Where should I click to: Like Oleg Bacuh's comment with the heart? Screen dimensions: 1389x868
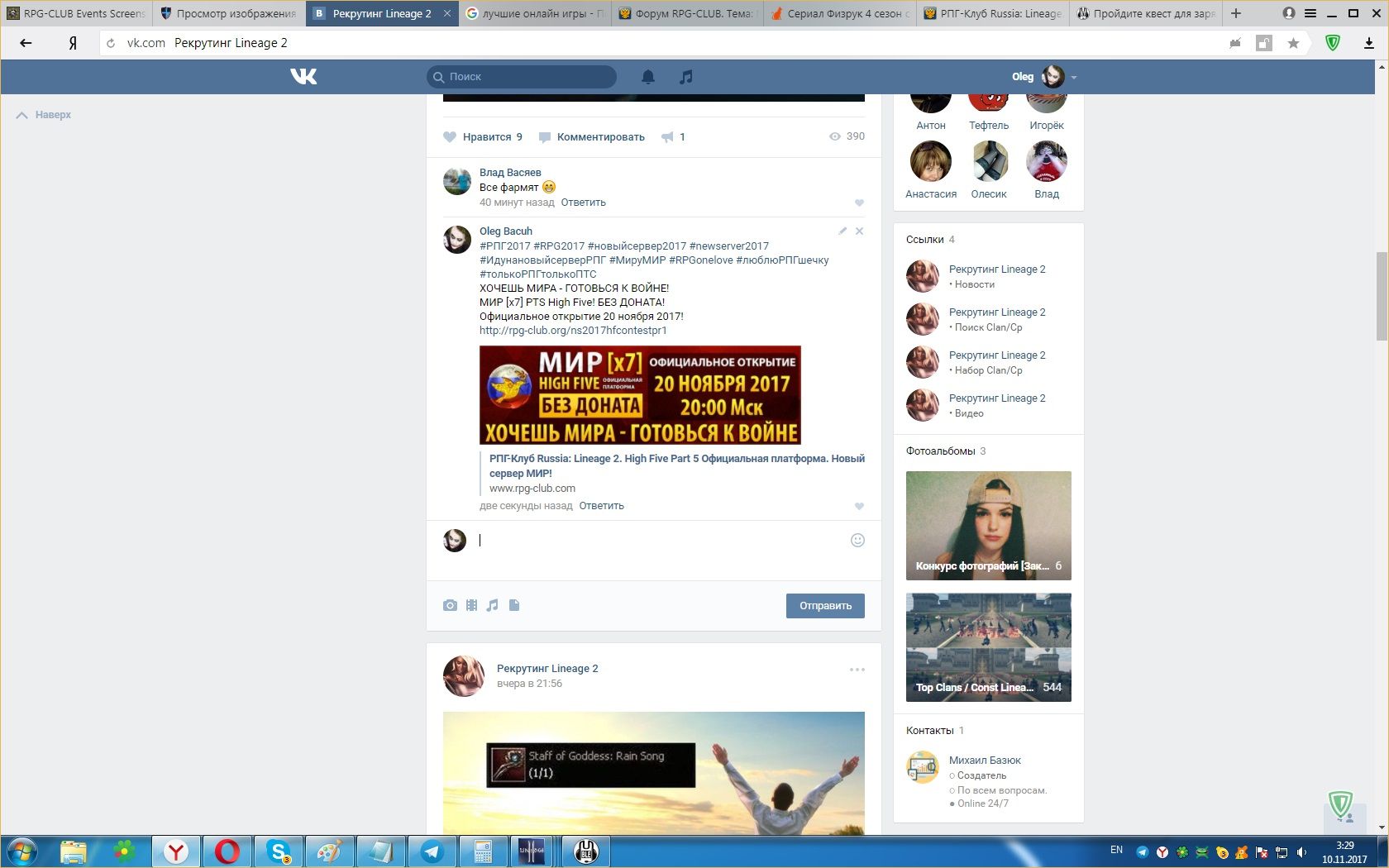pos(859,507)
